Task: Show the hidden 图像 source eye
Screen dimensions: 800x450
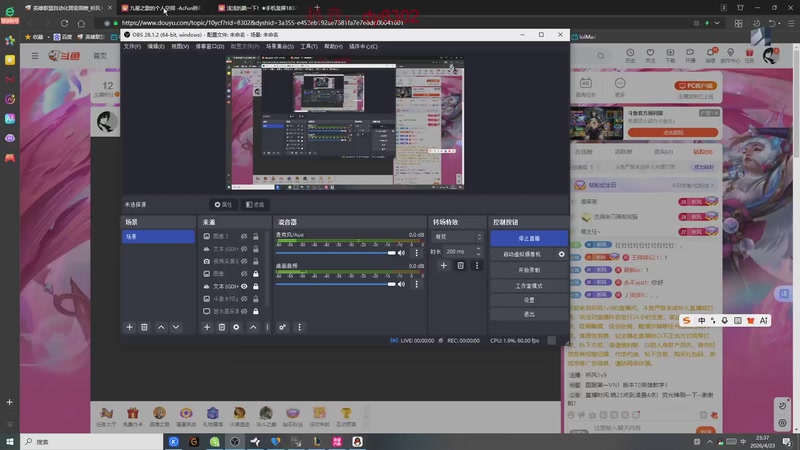Action: (244, 274)
